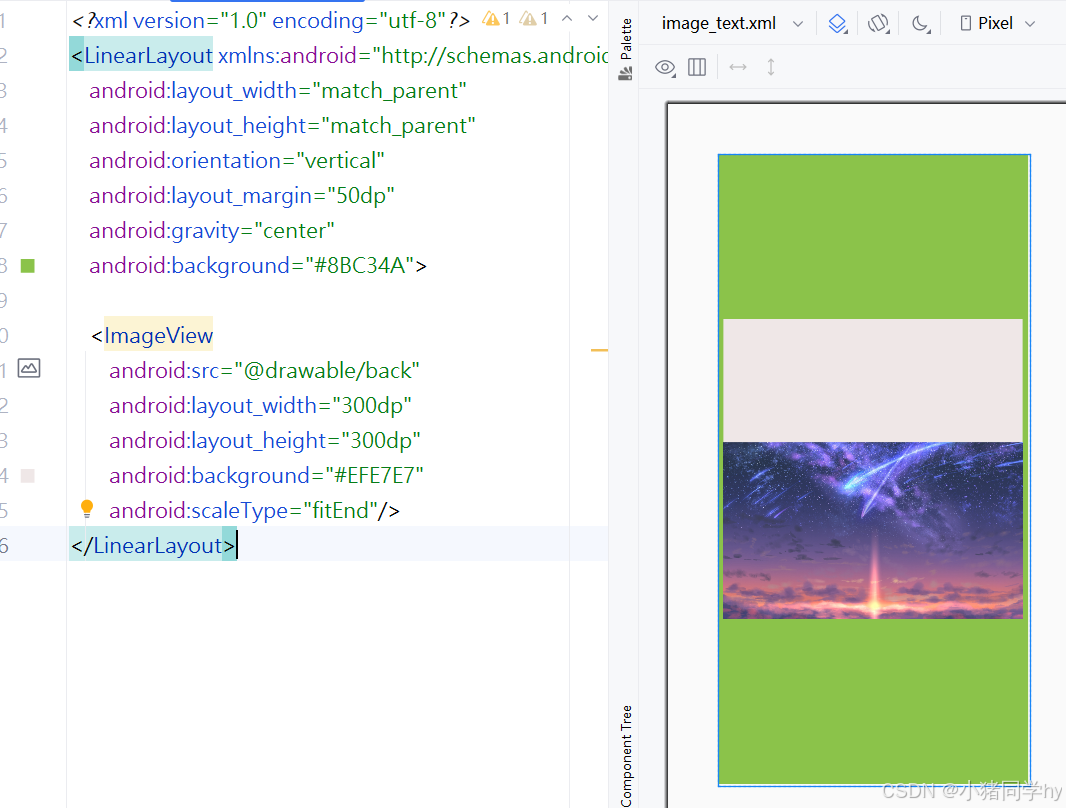Click the drawable image gutter icon

[29, 368]
